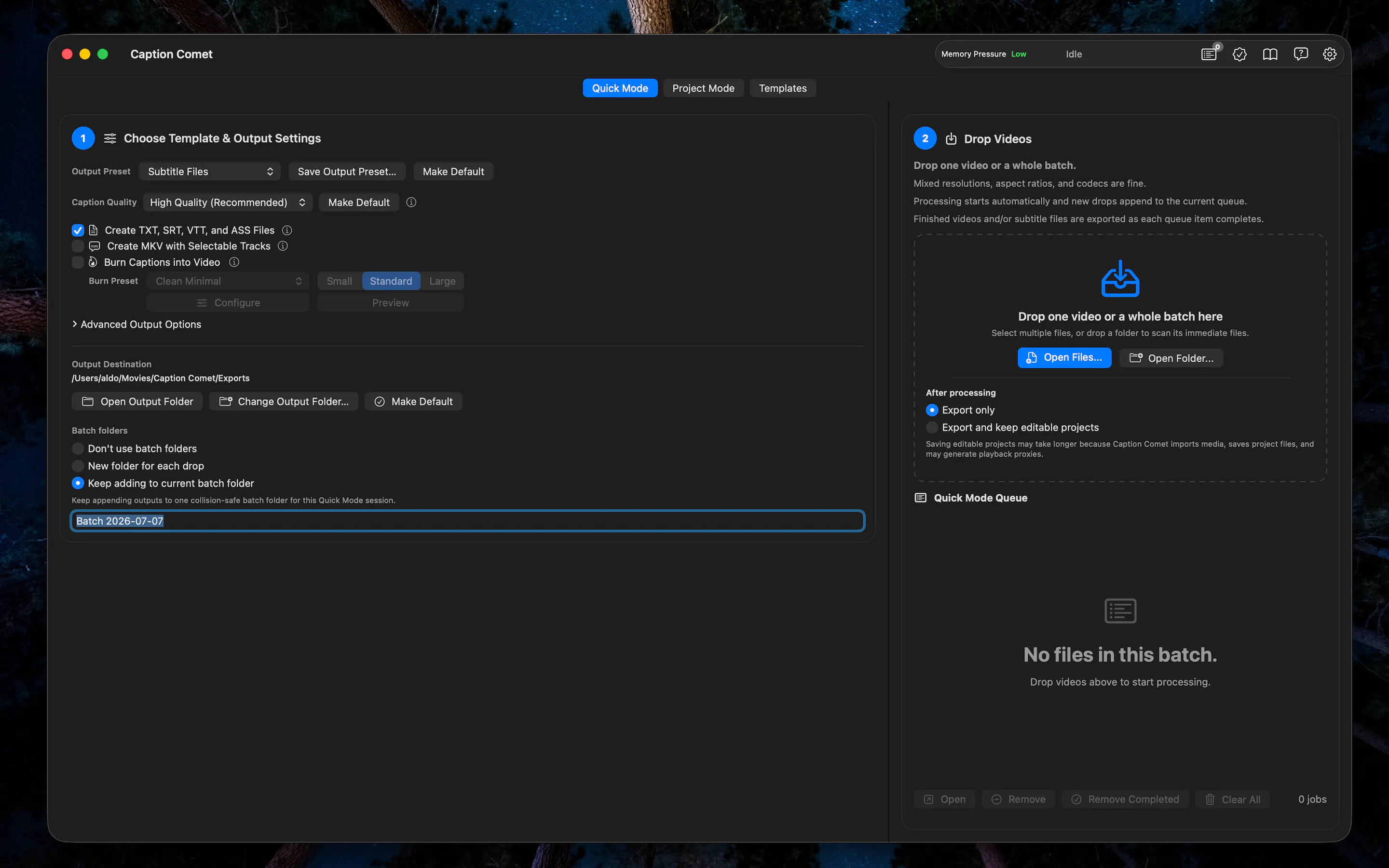Click info icon beside Create MKV option
Image resolution: width=1389 pixels, height=868 pixels.
[x=283, y=246]
